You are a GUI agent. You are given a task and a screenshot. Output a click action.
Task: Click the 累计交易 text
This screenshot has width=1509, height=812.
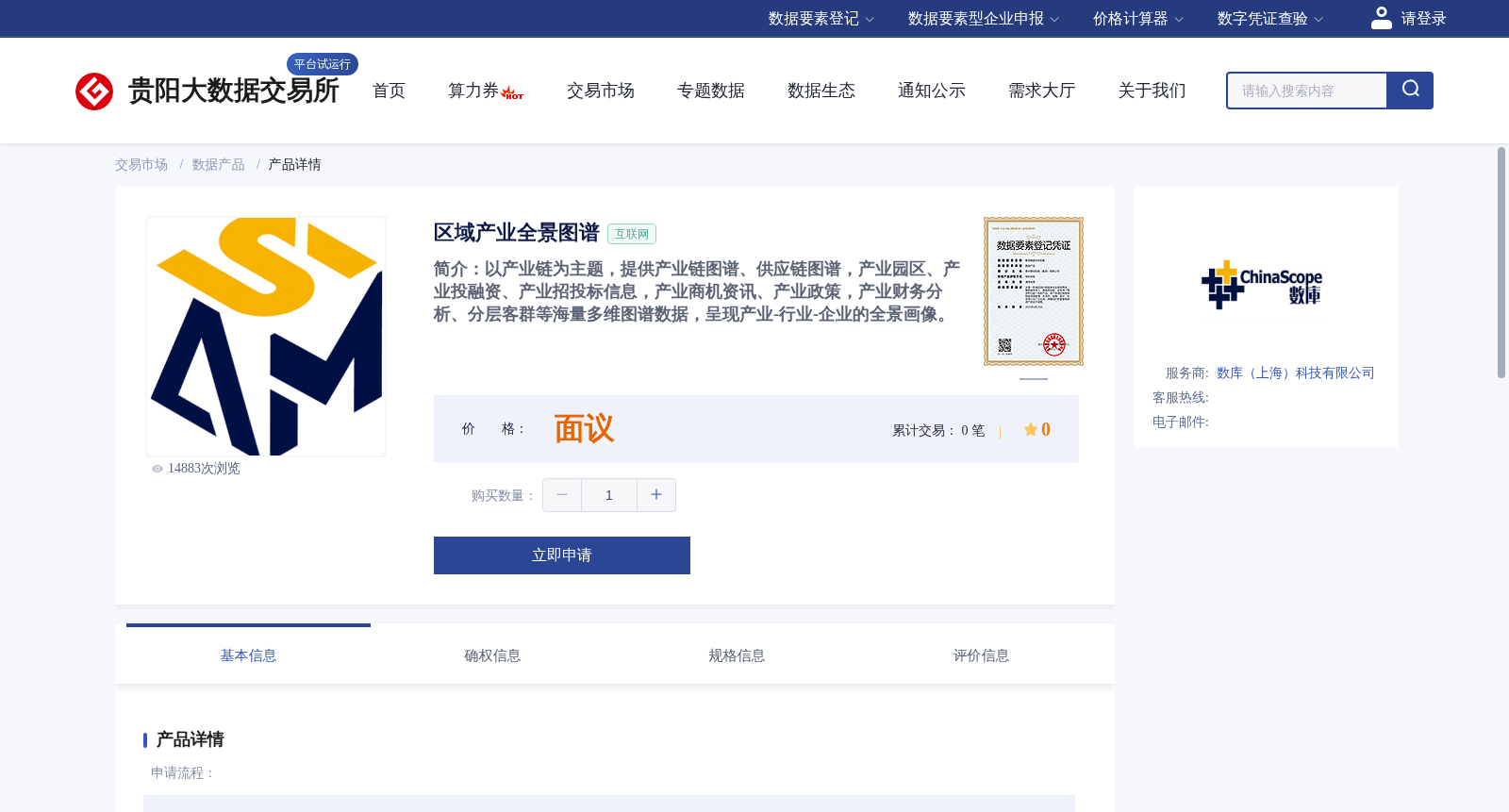(938, 431)
